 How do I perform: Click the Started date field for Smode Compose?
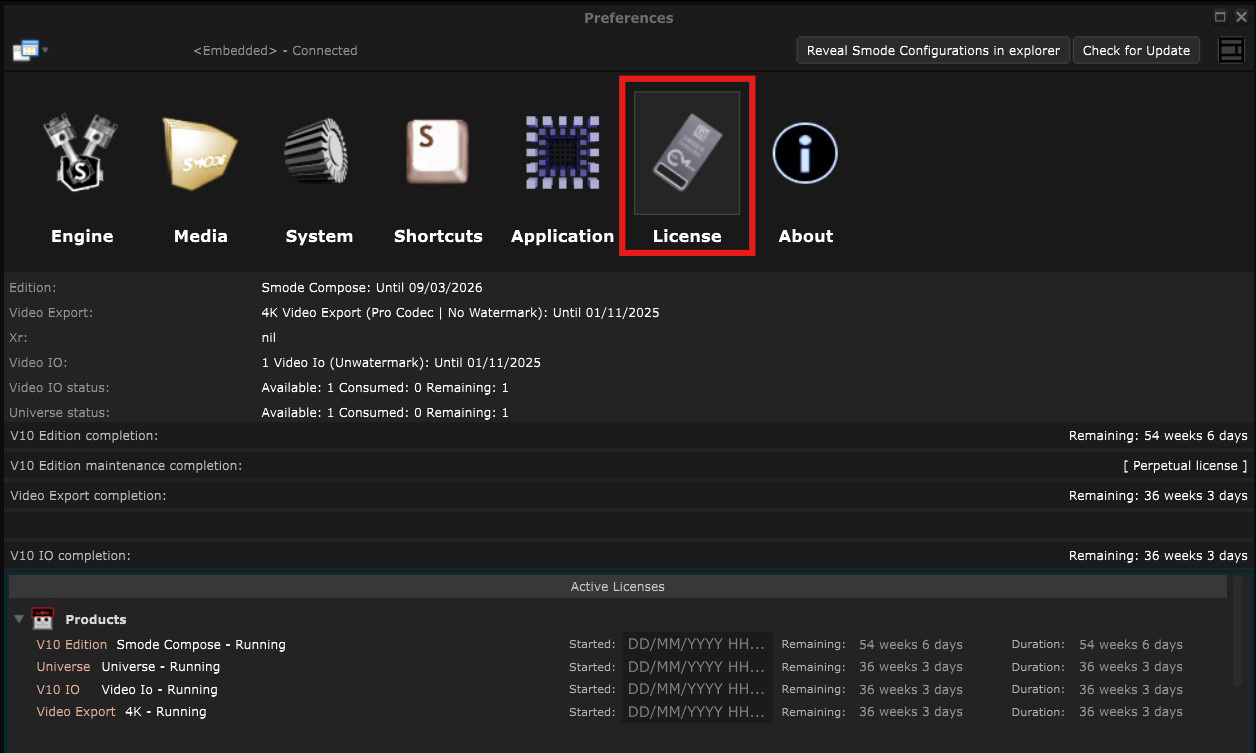tap(695, 644)
